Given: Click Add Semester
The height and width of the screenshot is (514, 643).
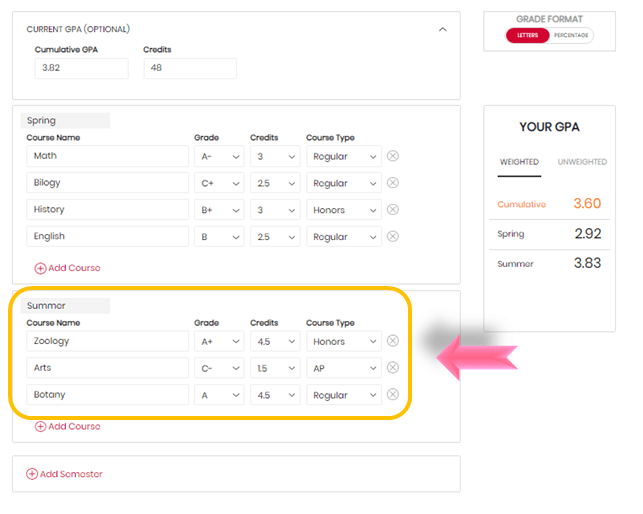Looking at the screenshot, I should point(64,474).
